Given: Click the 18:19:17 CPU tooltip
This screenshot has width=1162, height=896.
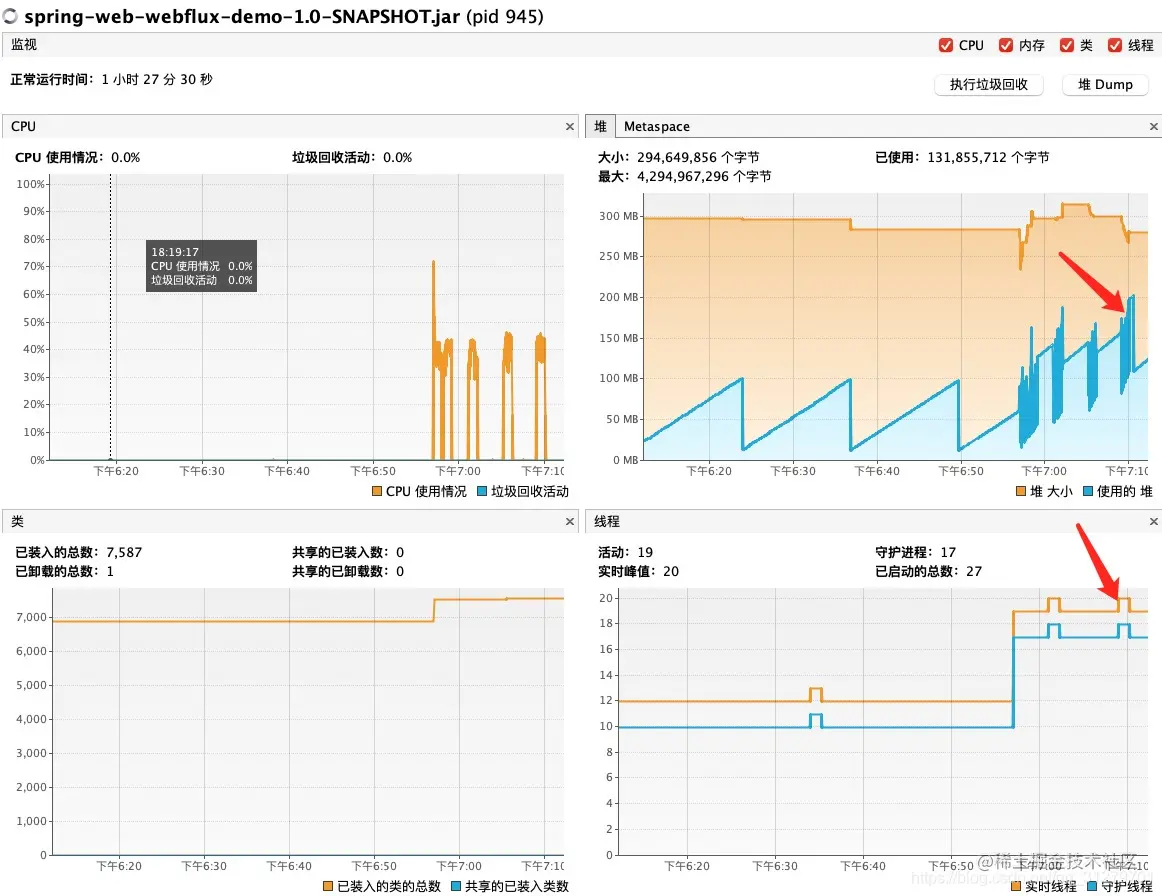Looking at the screenshot, I should (202, 265).
